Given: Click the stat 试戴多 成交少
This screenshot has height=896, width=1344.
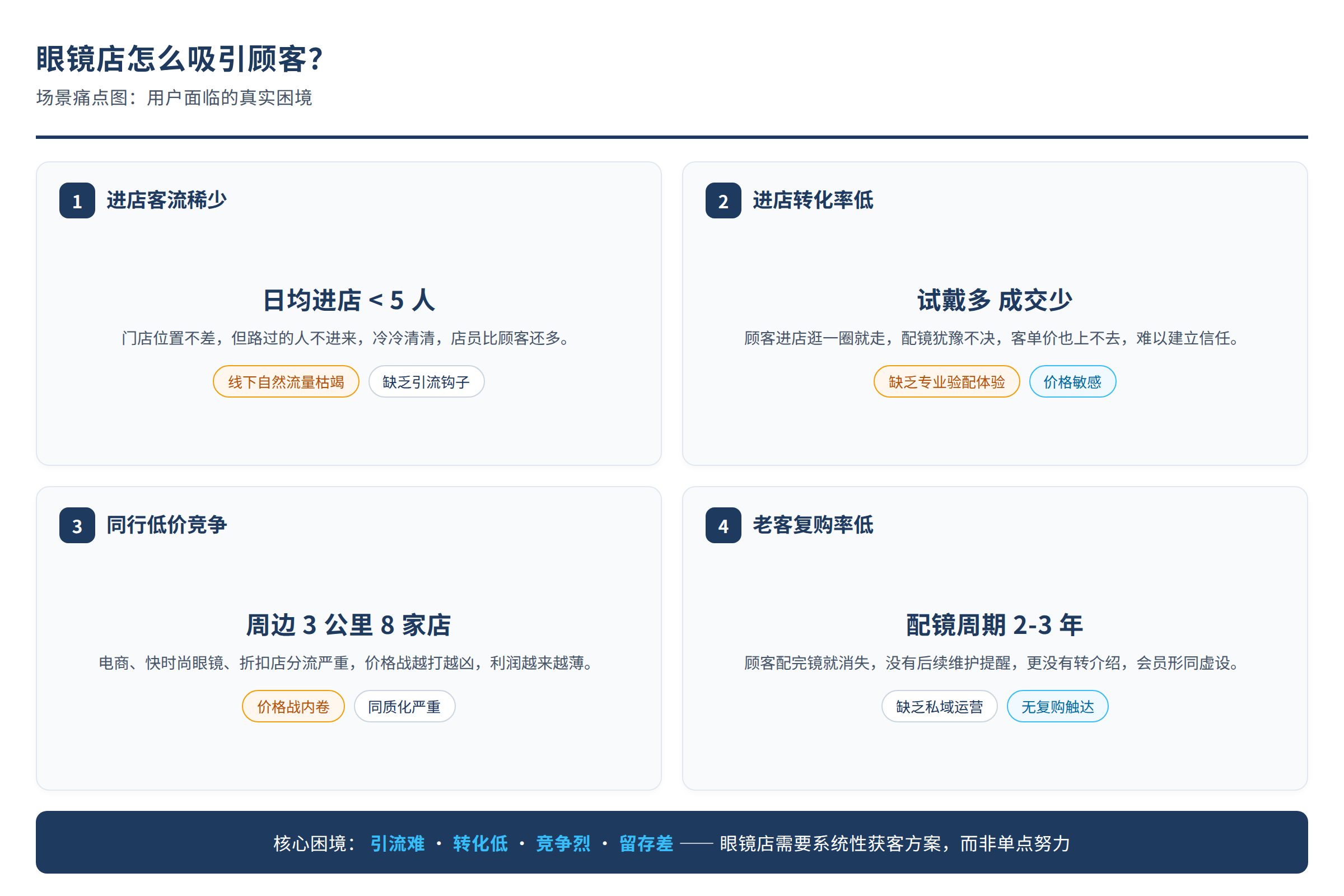Looking at the screenshot, I should point(995,300).
